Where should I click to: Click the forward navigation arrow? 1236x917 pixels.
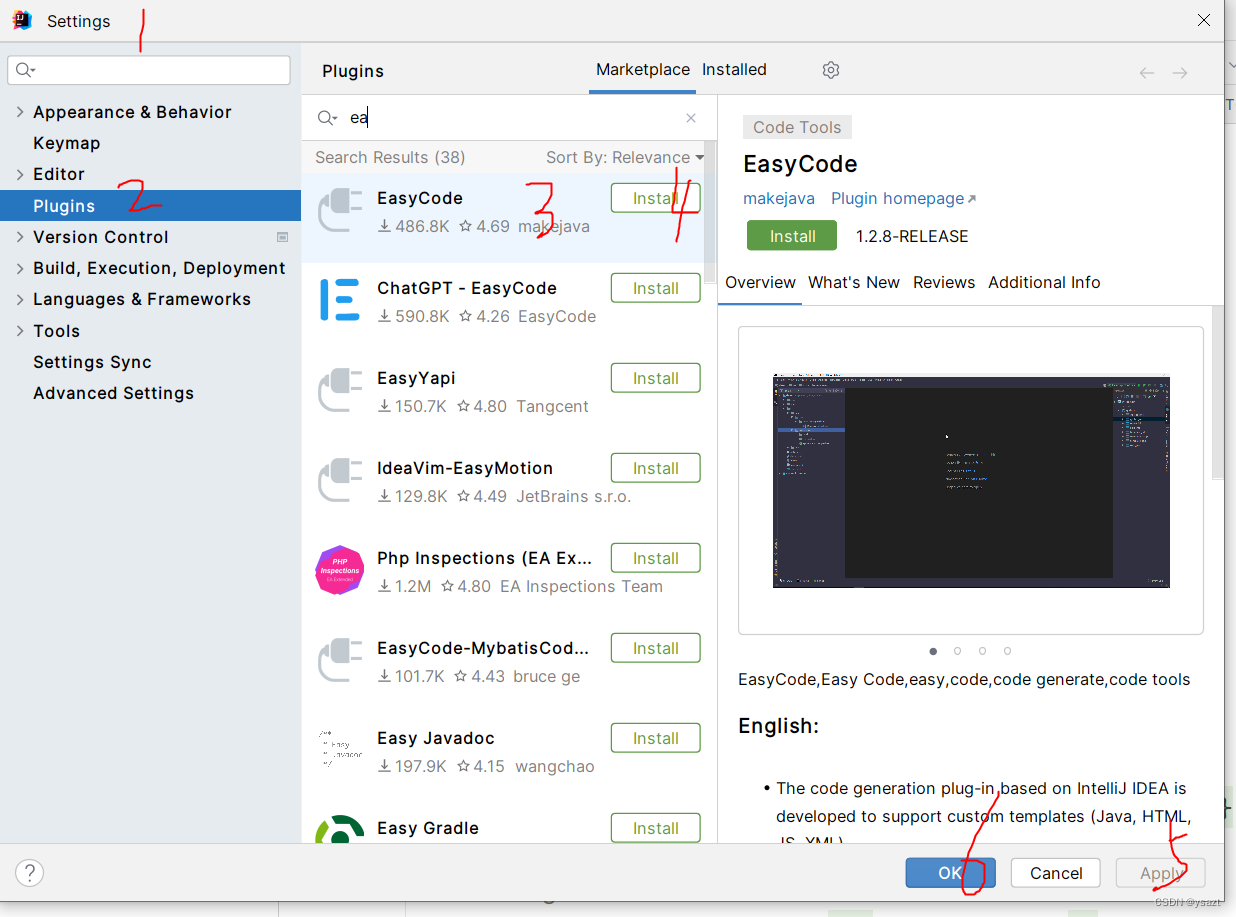pos(1180,72)
